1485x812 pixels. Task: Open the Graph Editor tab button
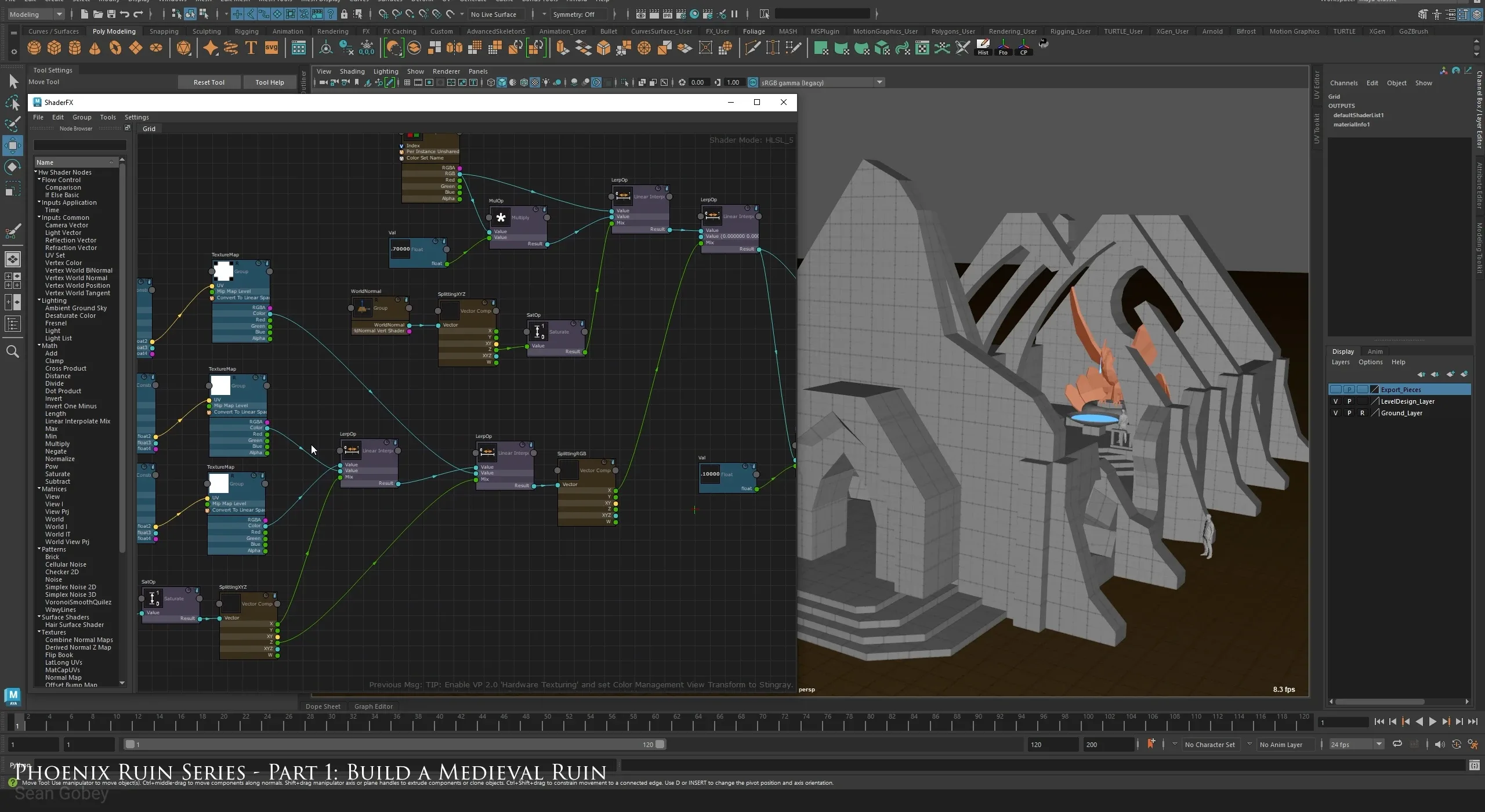[x=374, y=706]
